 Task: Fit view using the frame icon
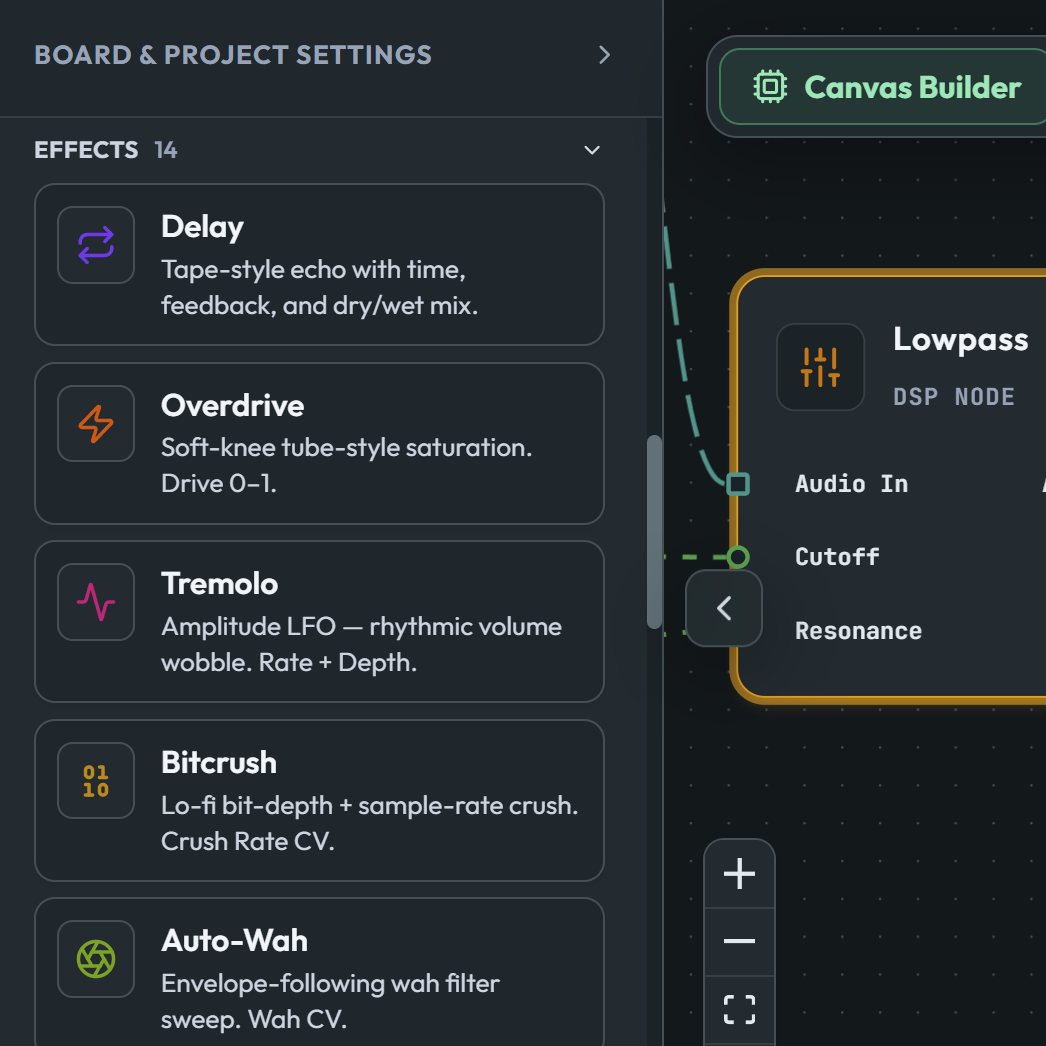[739, 1009]
